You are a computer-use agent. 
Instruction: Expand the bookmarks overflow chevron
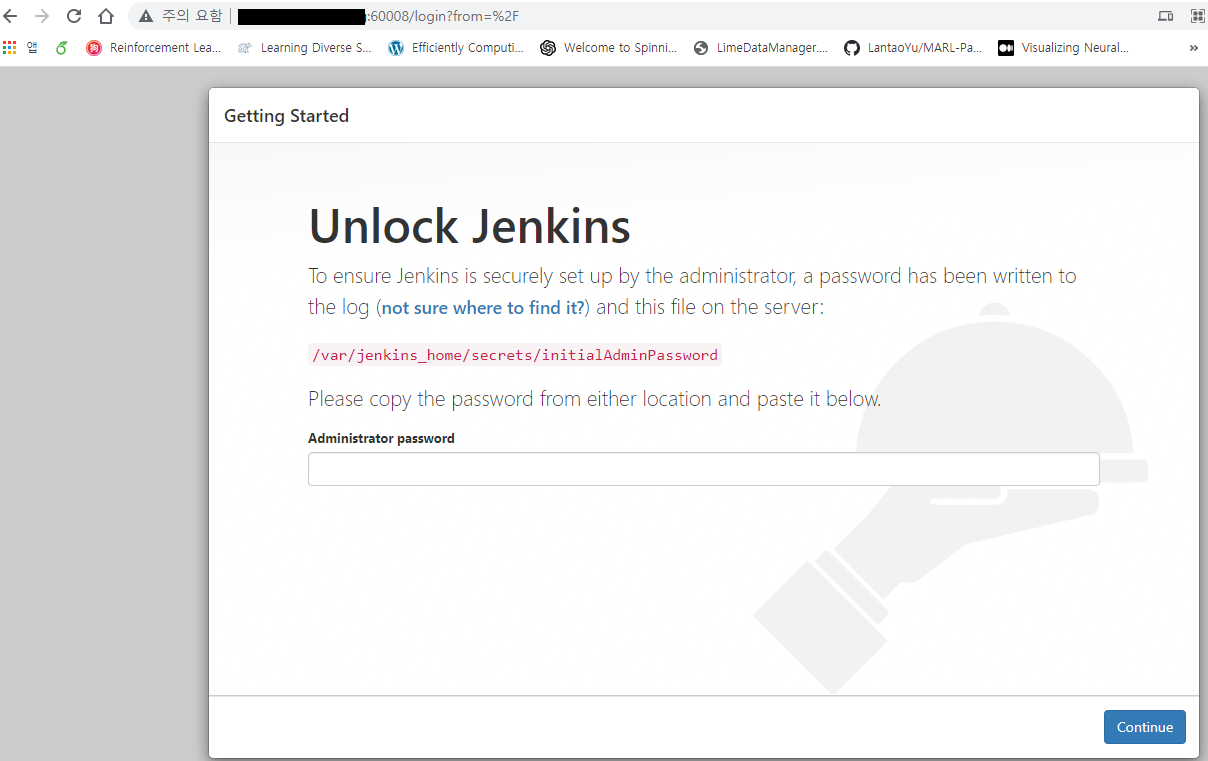(1193, 47)
